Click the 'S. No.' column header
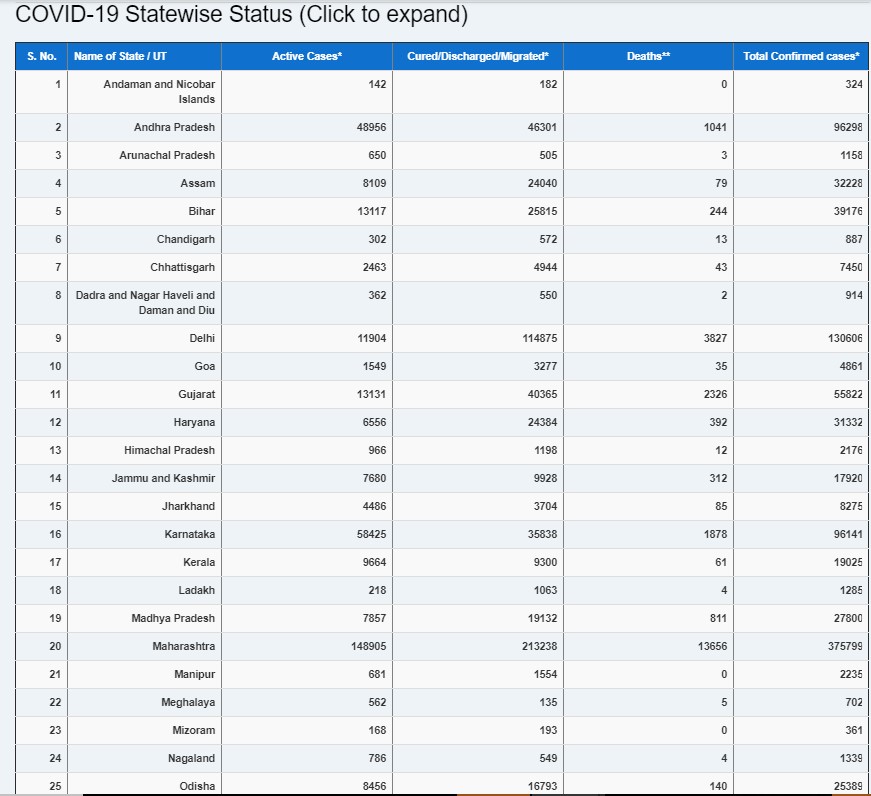Image resolution: width=871 pixels, height=796 pixels. pos(41,56)
